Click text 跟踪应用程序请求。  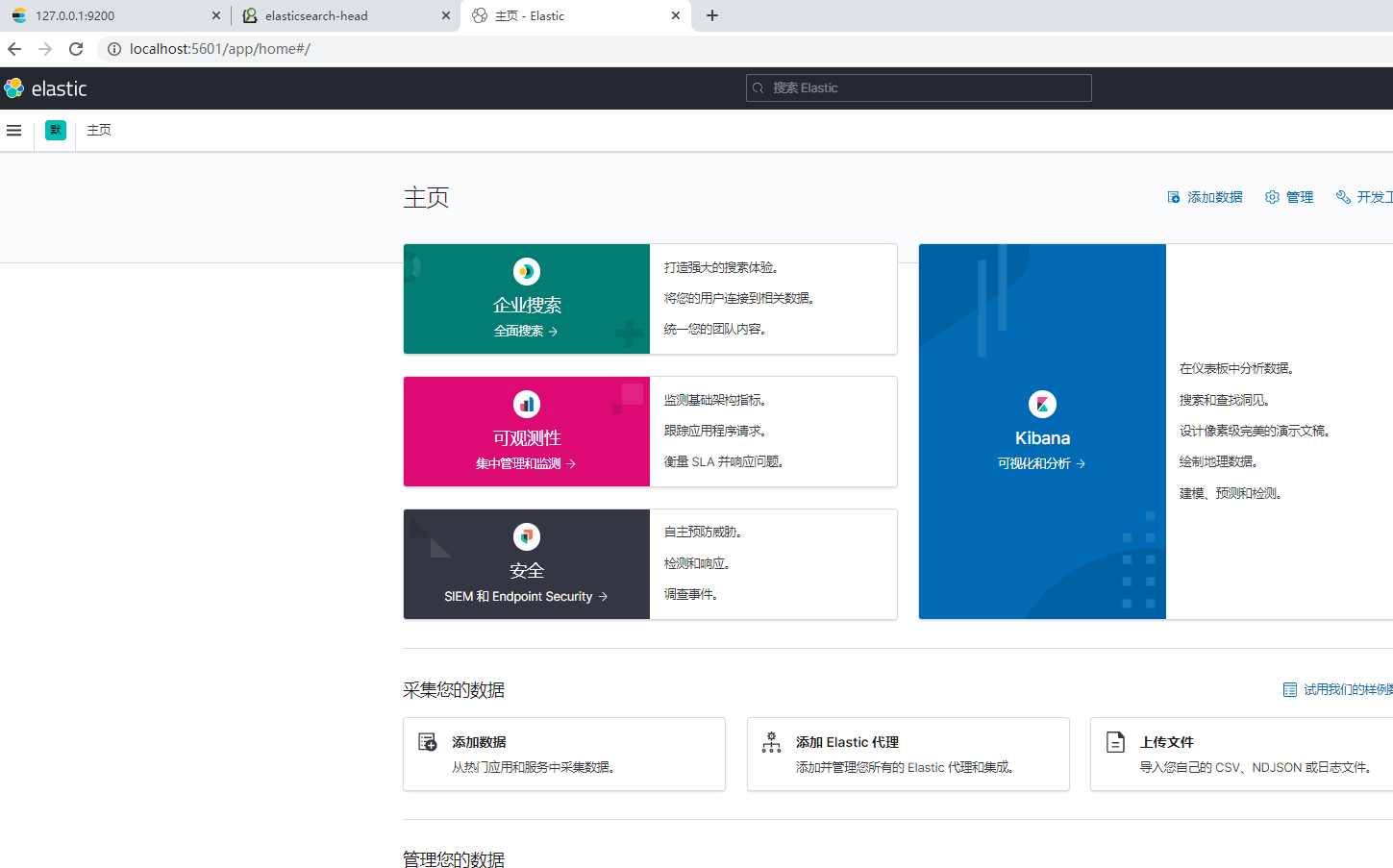point(716,431)
